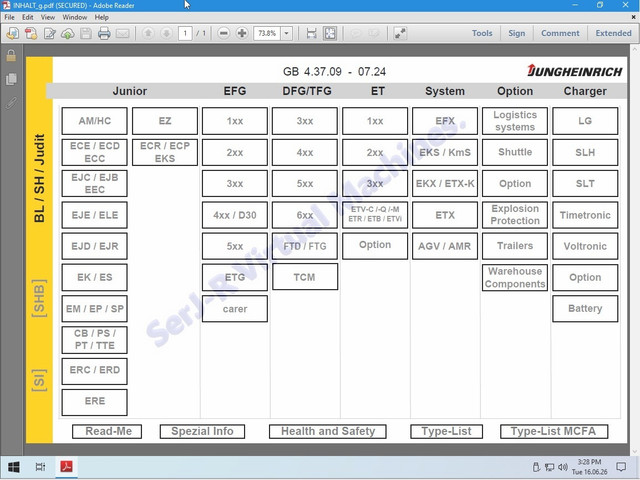Open the Battery charger box
Image resolution: width=640 pixels, height=480 pixels.
coord(585,309)
